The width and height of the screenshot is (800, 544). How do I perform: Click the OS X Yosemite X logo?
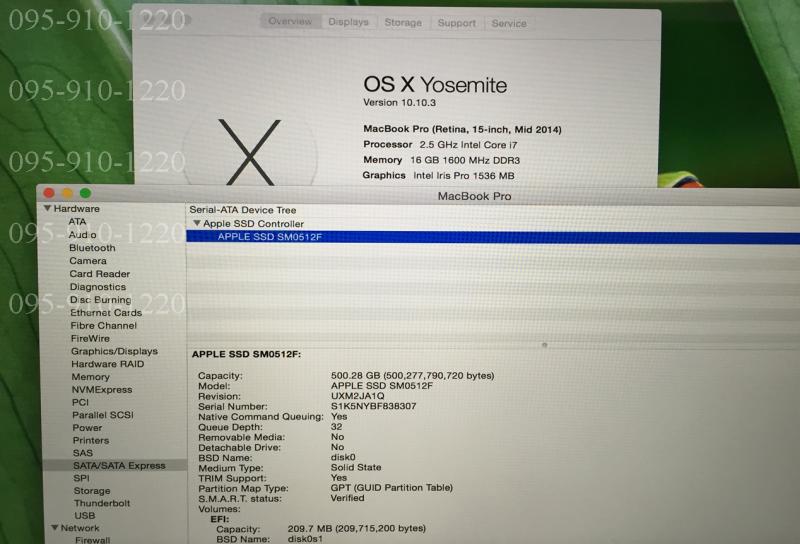coord(249,152)
